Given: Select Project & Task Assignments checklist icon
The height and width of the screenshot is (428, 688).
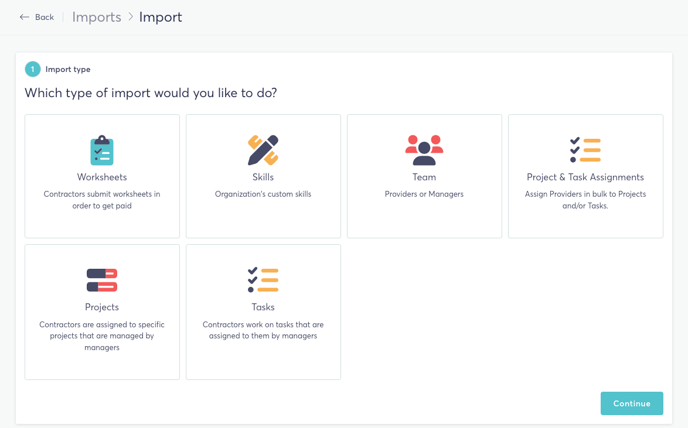Looking at the screenshot, I should tap(585, 150).
